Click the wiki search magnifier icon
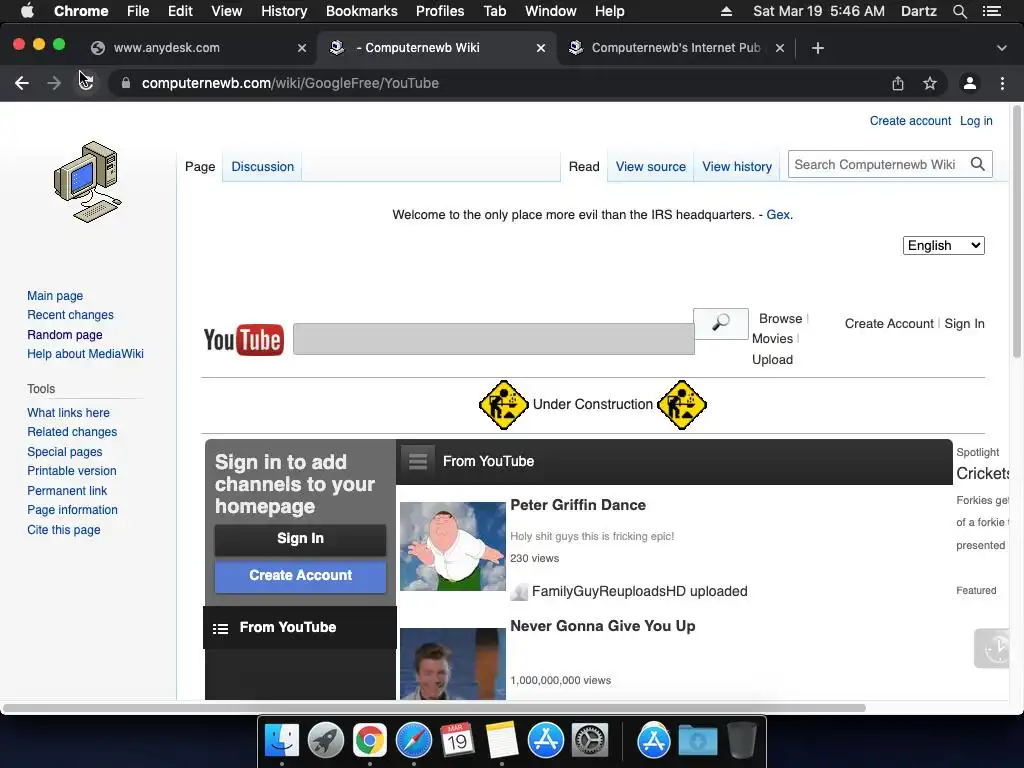The image size is (1024, 768). 978,165
